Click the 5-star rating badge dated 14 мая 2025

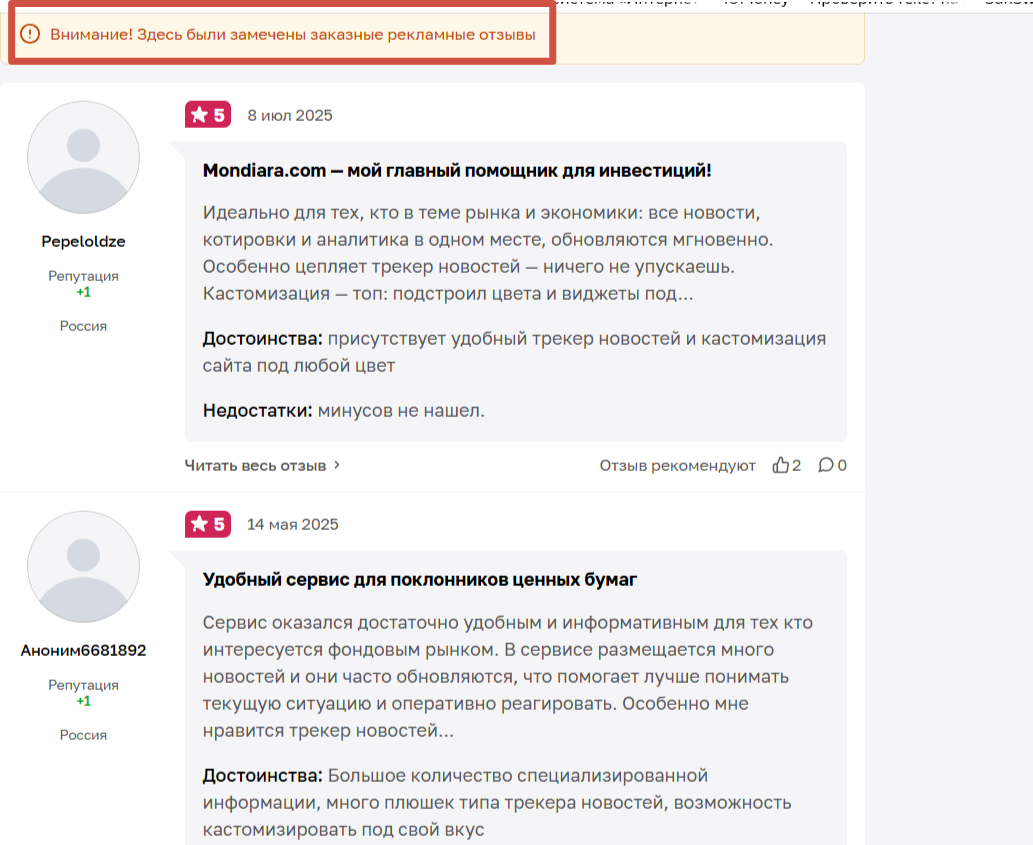[208, 524]
